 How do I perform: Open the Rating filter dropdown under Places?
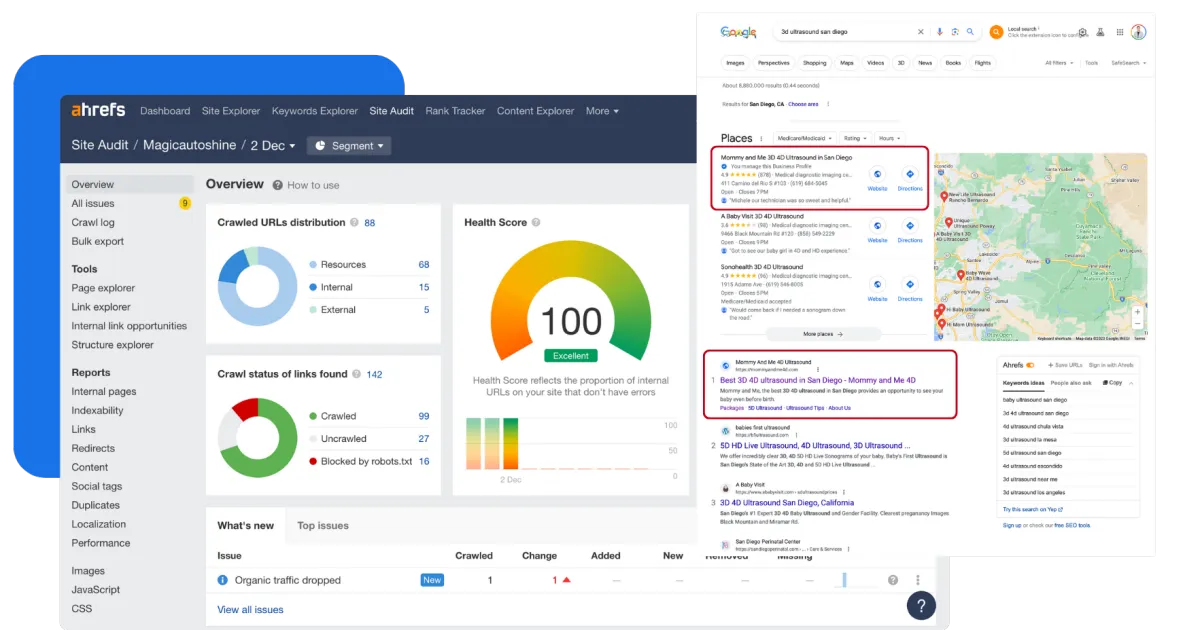click(854, 138)
